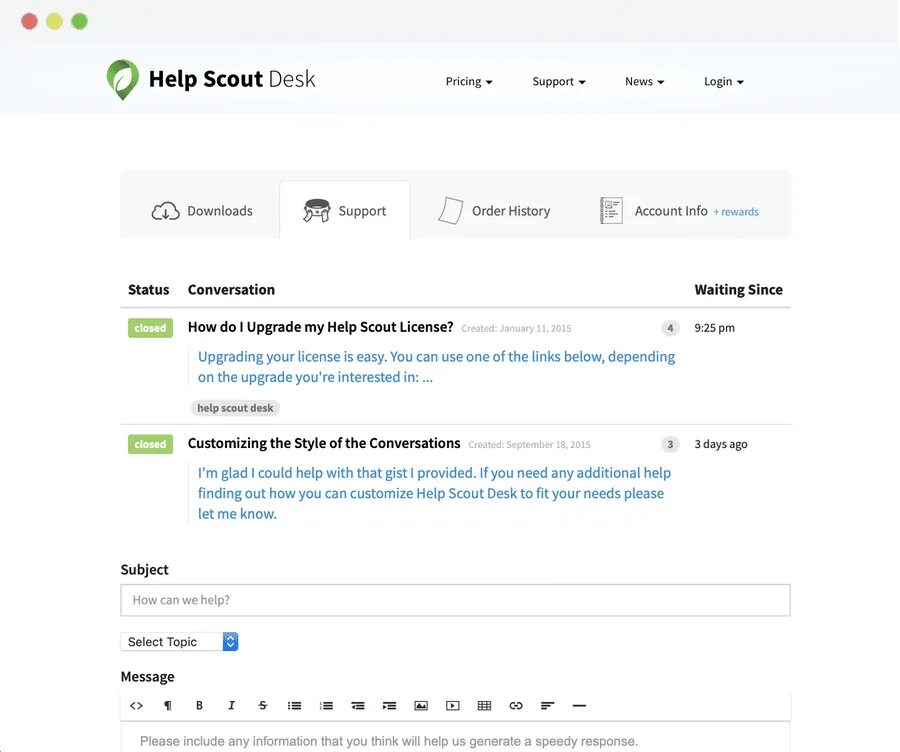Open the paragraph format options
This screenshot has width=900, height=752.
click(168, 706)
